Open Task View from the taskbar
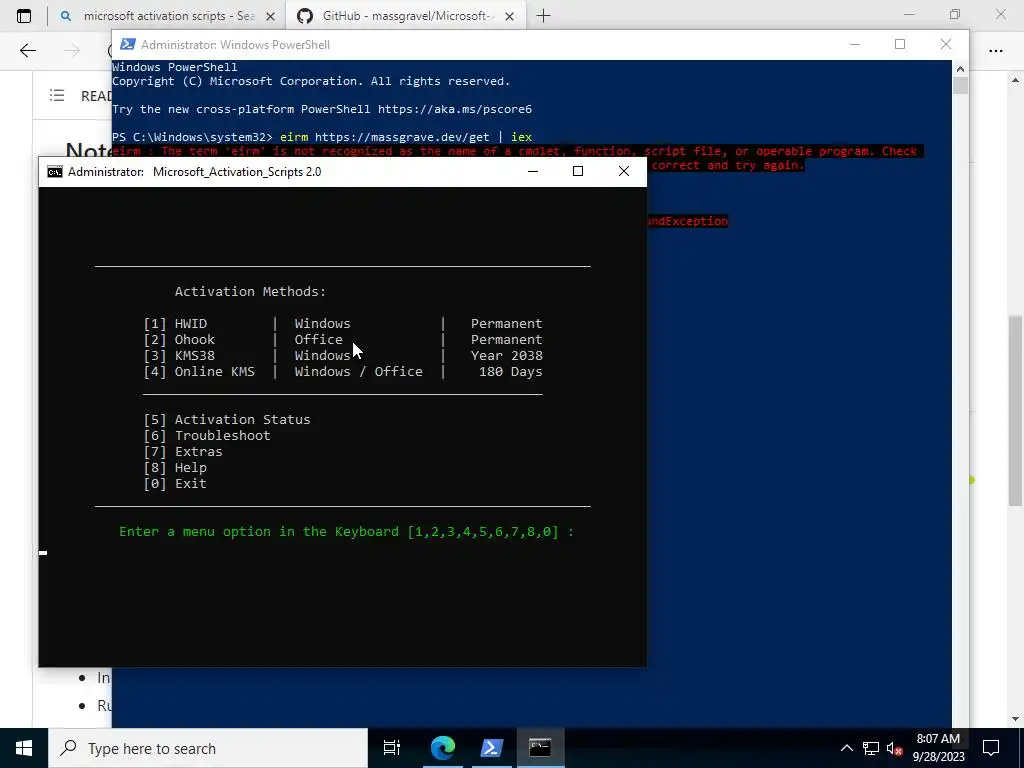The image size is (1024, 768). (392, 748)
